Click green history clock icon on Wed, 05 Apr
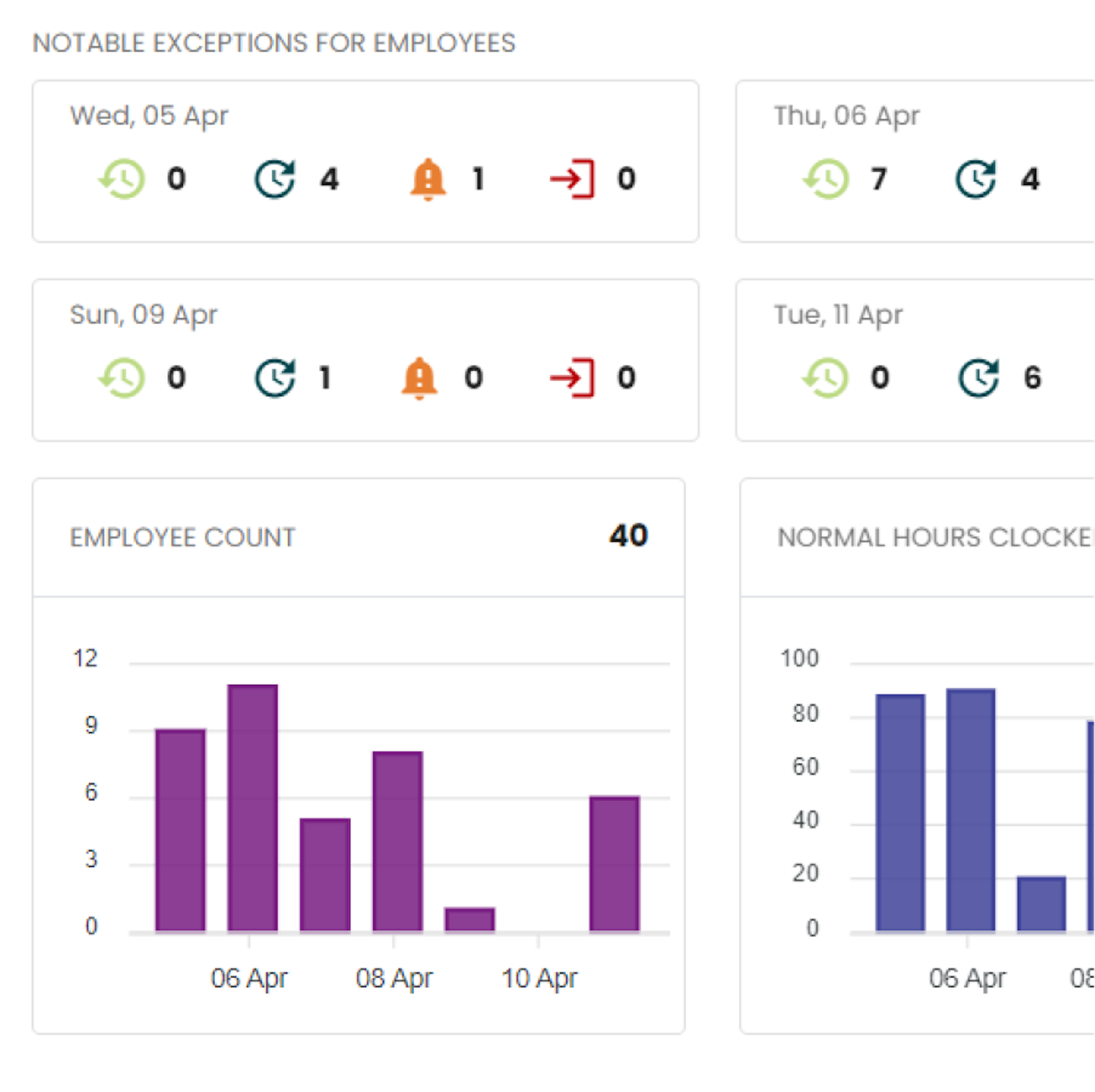This screenshot has height=1092, width=1095. click(122, 179)
